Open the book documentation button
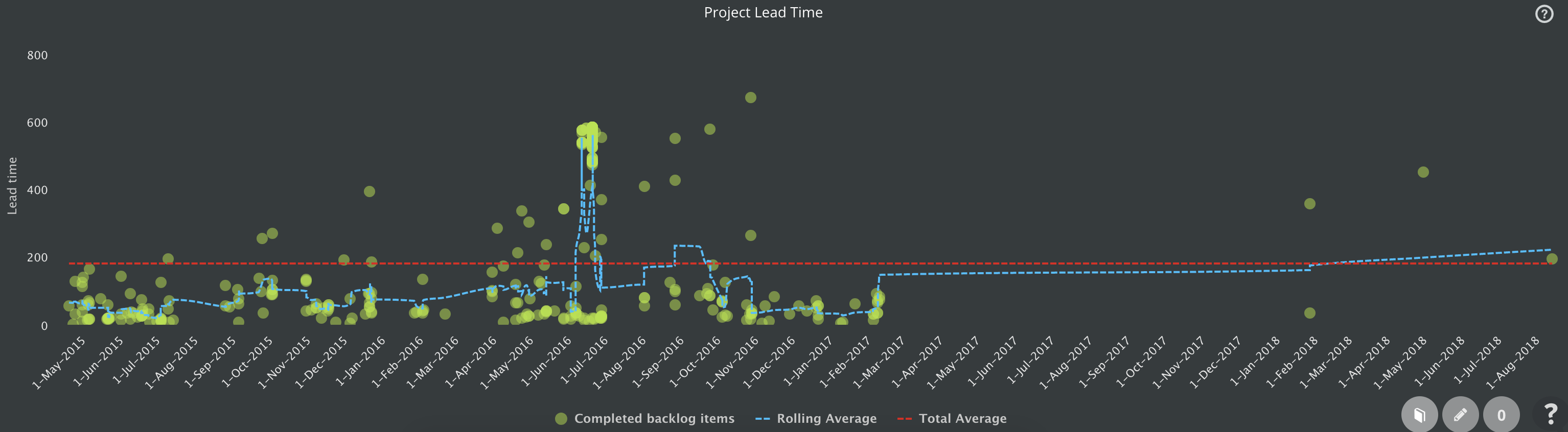 point(1419,415)
